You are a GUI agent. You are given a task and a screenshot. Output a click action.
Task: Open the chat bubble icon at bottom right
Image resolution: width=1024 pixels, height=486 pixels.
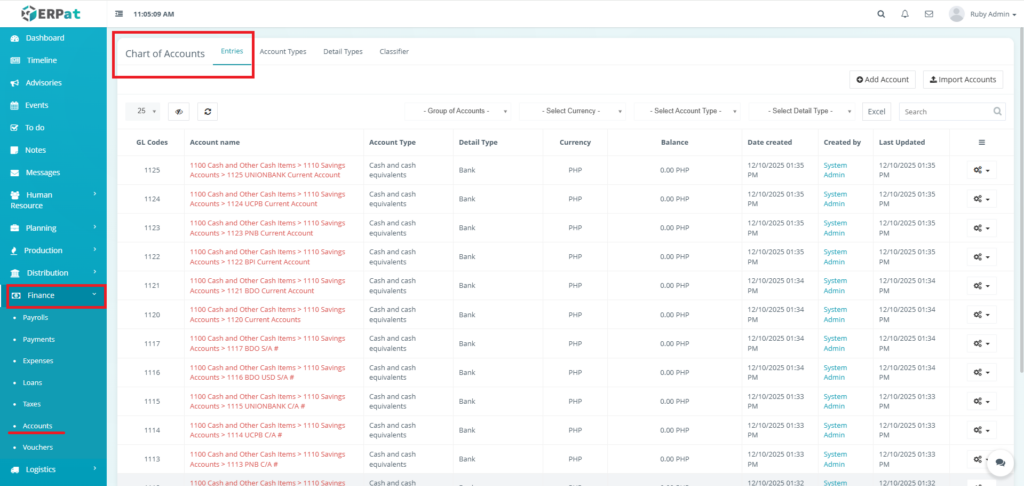tap(997, 465)
